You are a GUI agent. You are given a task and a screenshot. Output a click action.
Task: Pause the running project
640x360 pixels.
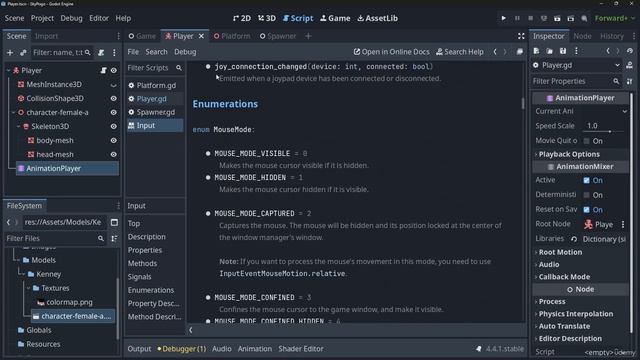pos(517,18)
